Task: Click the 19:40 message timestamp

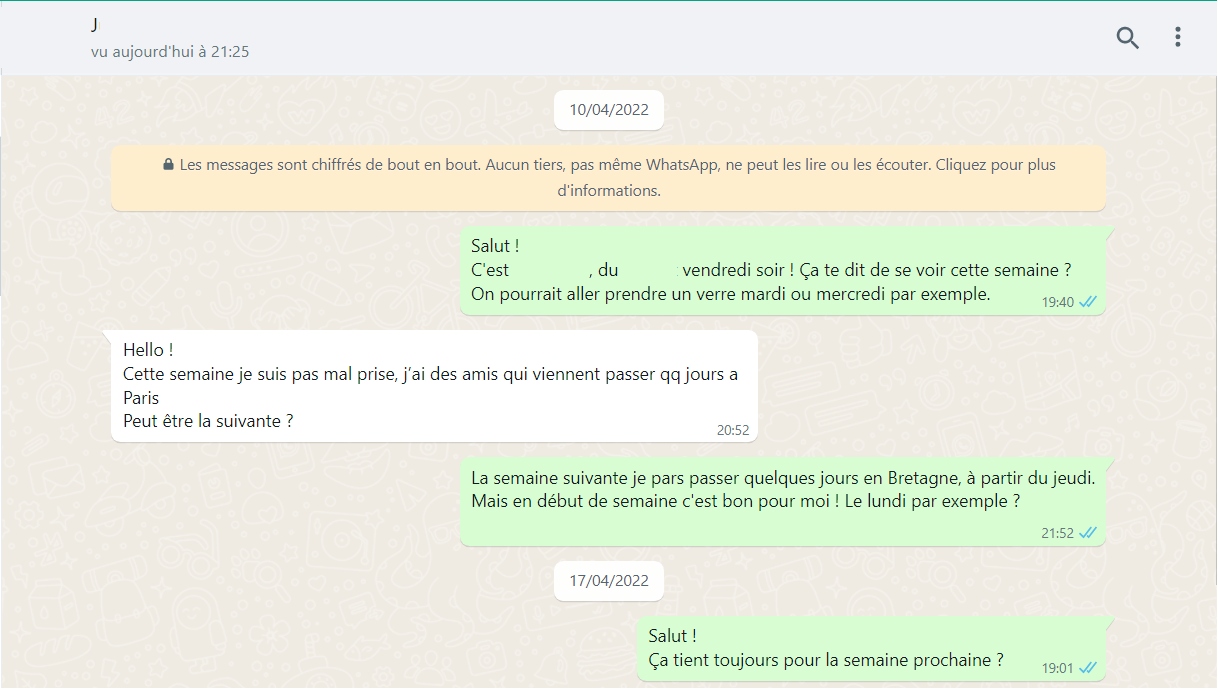Action: [1057, 302]
